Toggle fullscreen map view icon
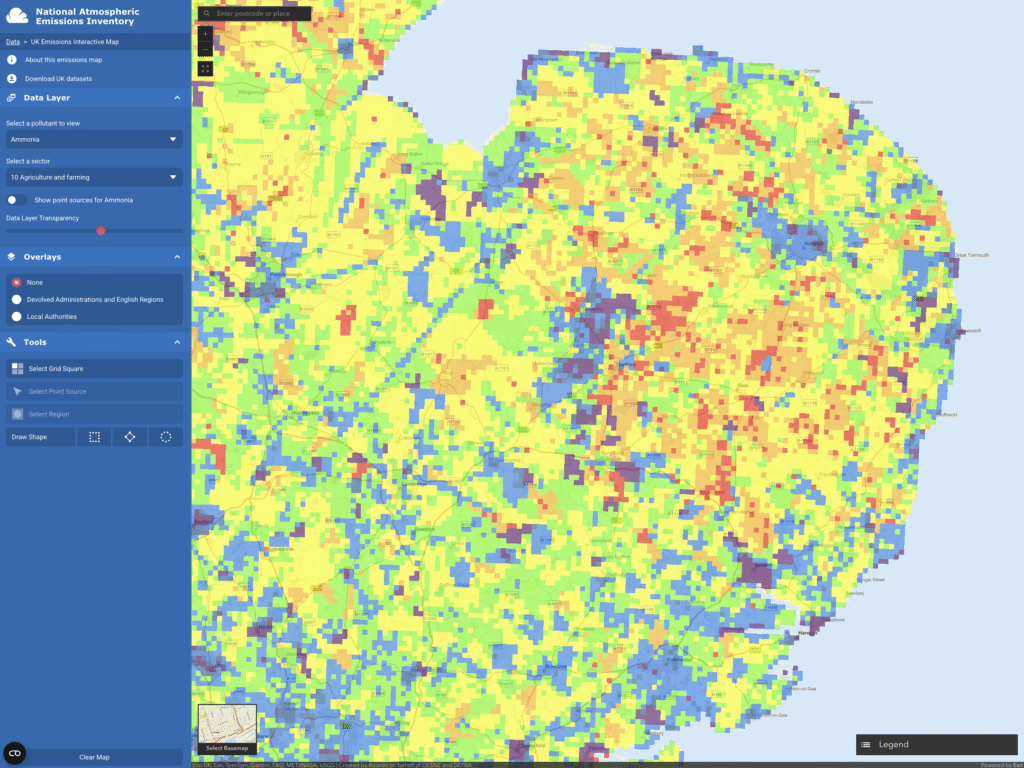 click(x=205, y=69)
